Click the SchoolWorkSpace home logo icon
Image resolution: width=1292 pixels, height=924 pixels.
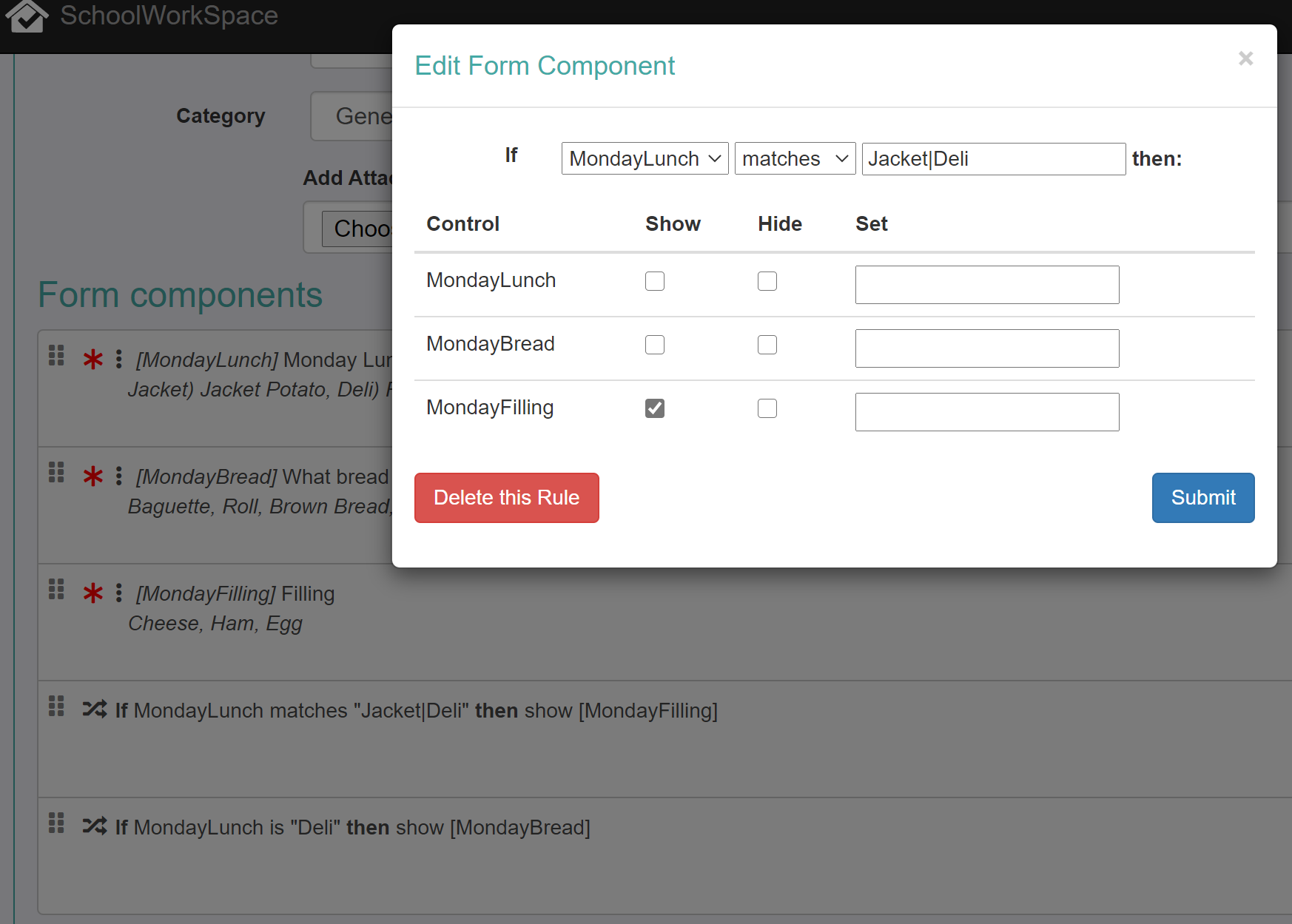pyautogui.click(x=27, y=16)
